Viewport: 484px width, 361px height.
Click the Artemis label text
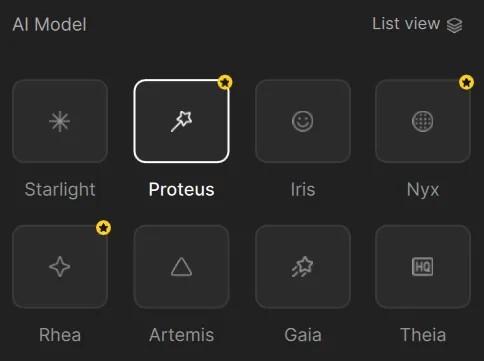pos(182,335)
